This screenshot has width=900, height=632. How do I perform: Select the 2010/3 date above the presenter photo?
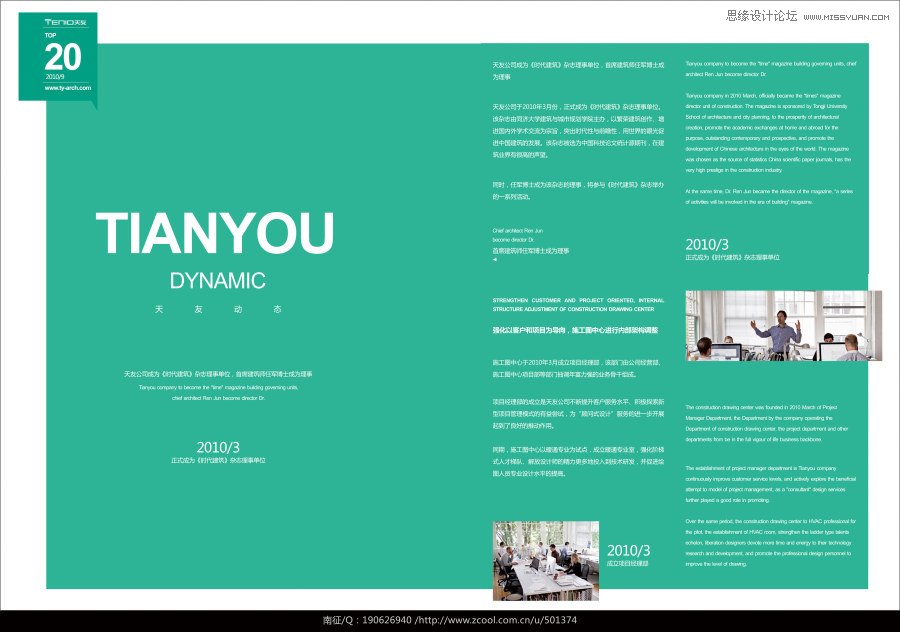(707, 245)
